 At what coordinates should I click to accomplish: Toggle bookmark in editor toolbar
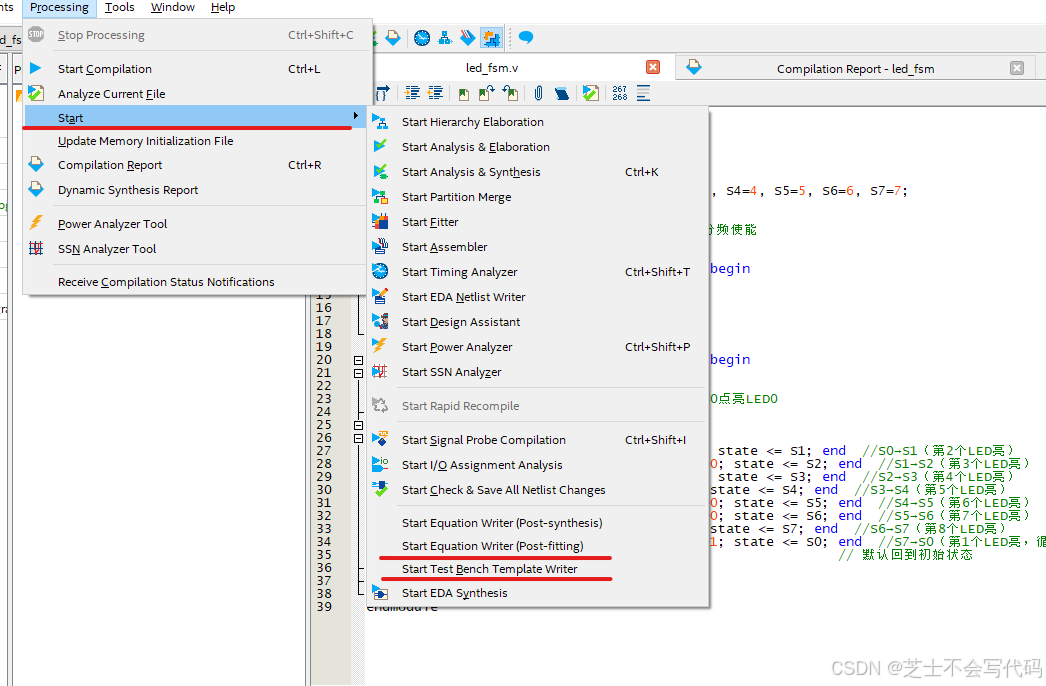[464, 93]
